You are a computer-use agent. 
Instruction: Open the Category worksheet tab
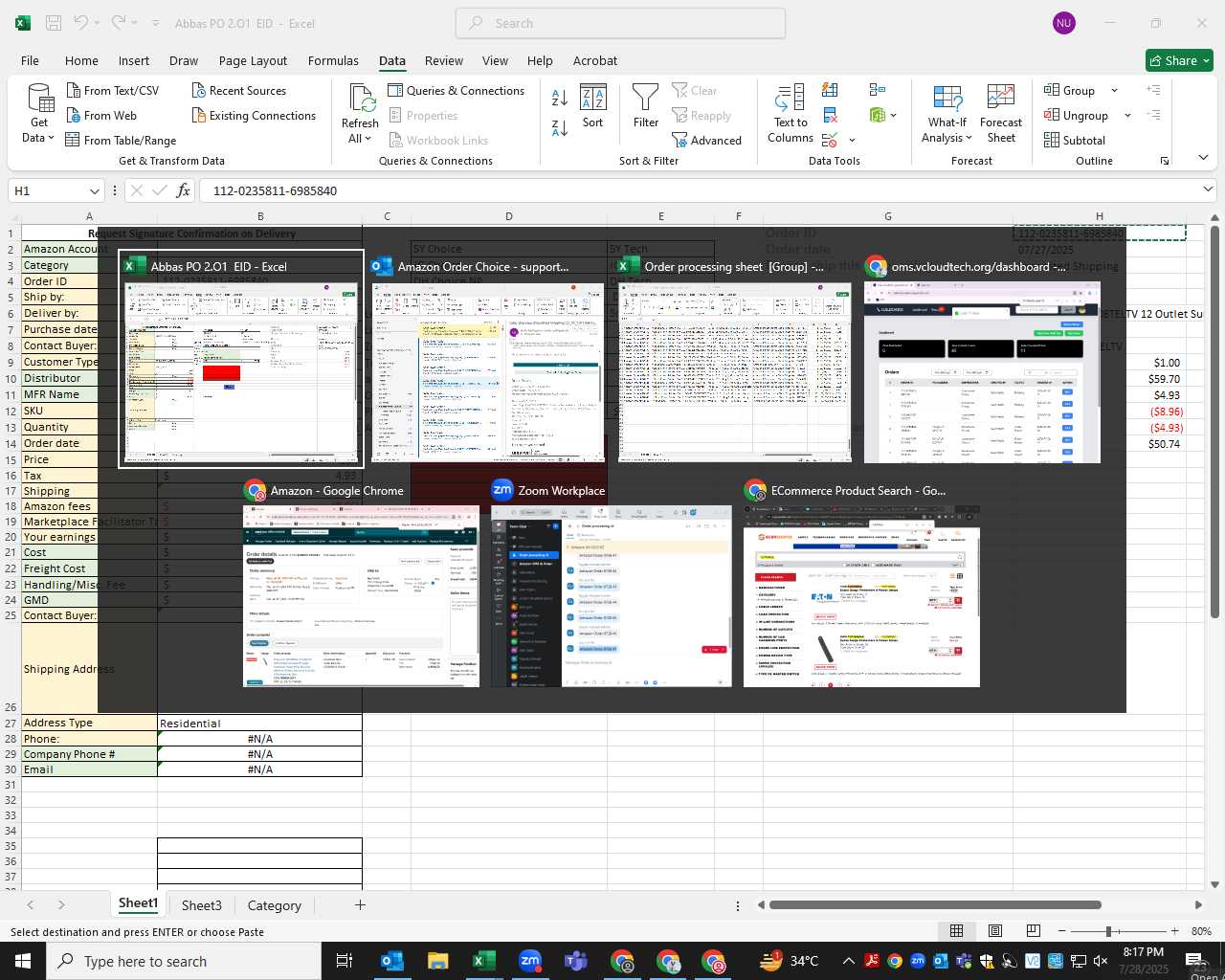click(x=275, y=905)
